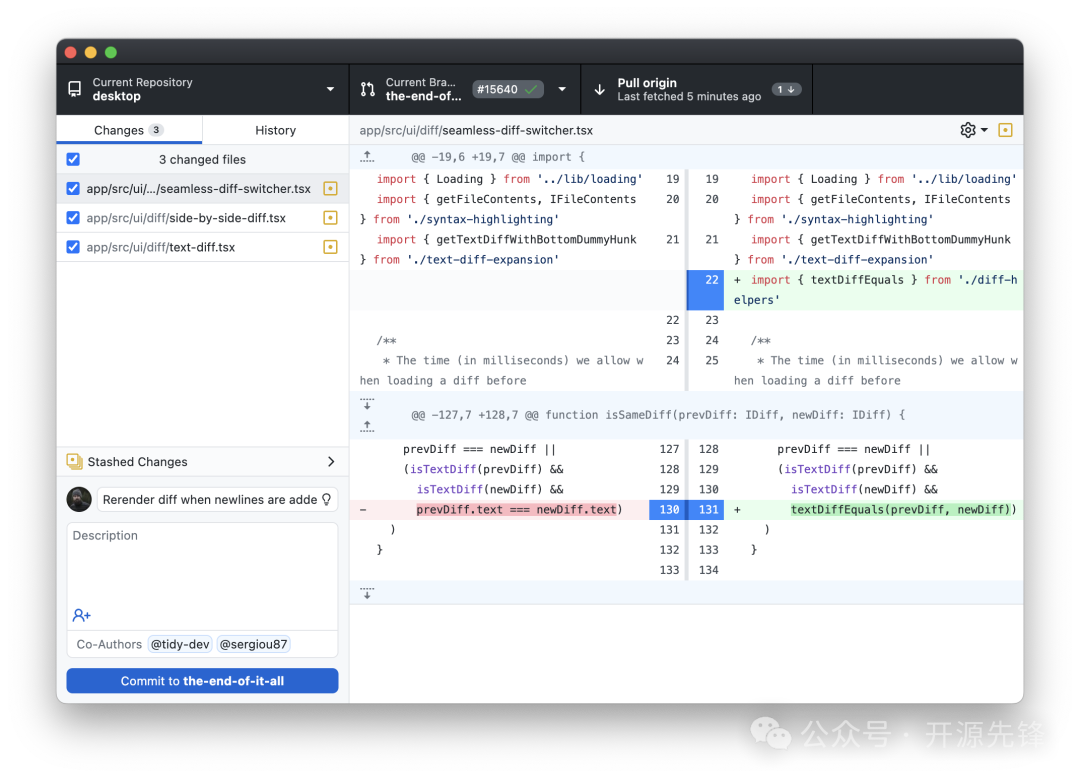1080x778 pixels.
Task: Click the Stashed Changes stash icon
Action: (x=74, y=461)
